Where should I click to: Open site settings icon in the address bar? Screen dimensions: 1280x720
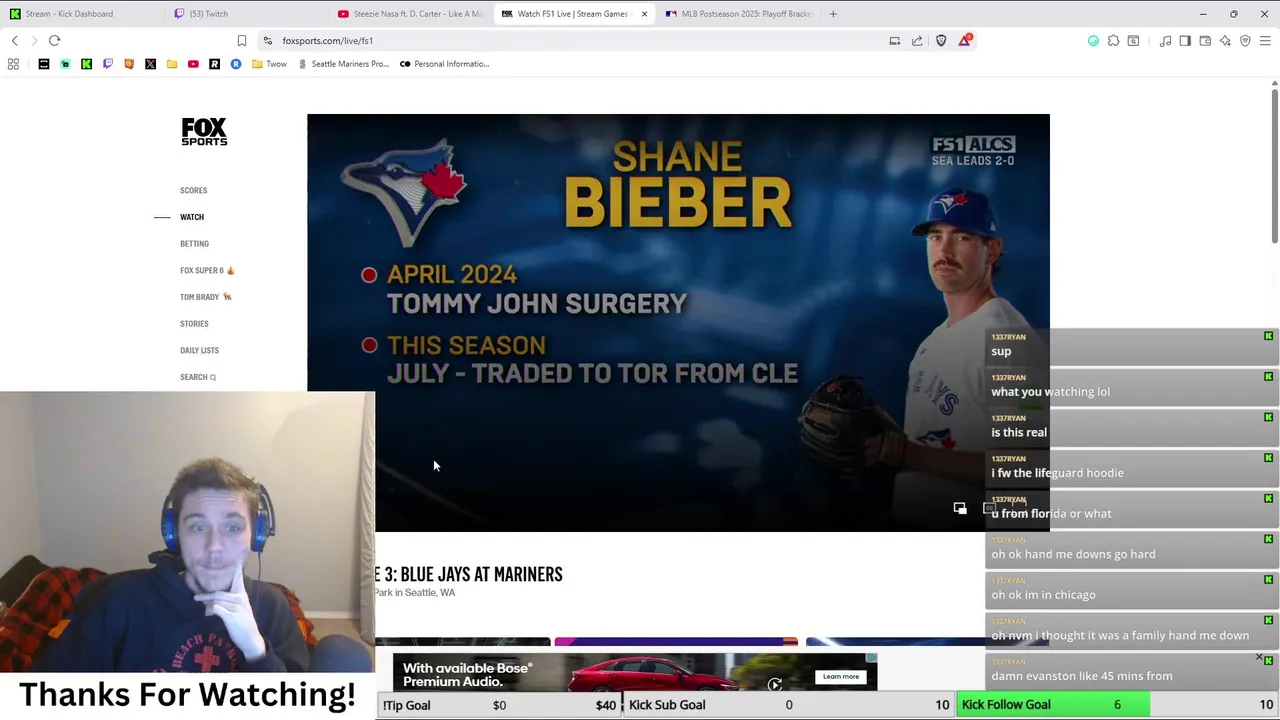267,41
